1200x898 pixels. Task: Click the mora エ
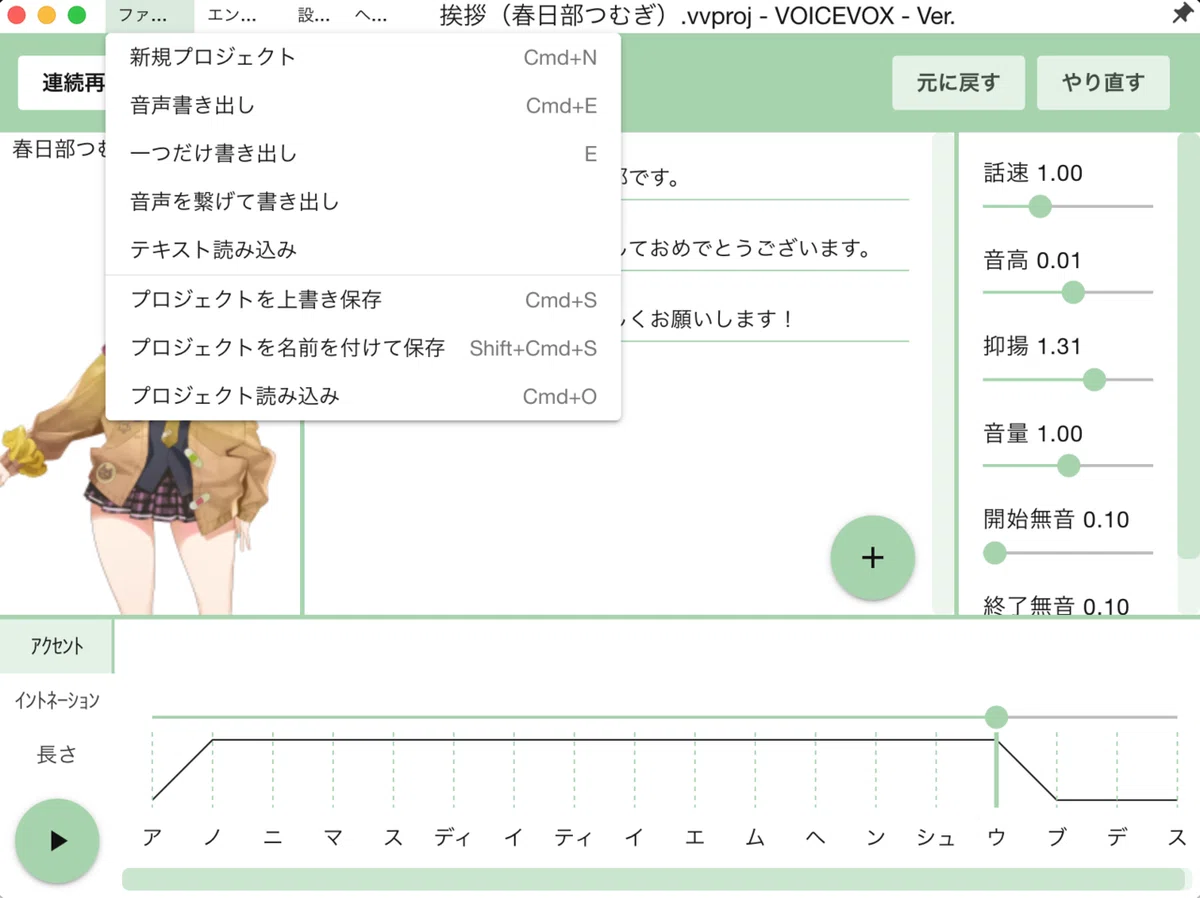click(x=695, y=838)
